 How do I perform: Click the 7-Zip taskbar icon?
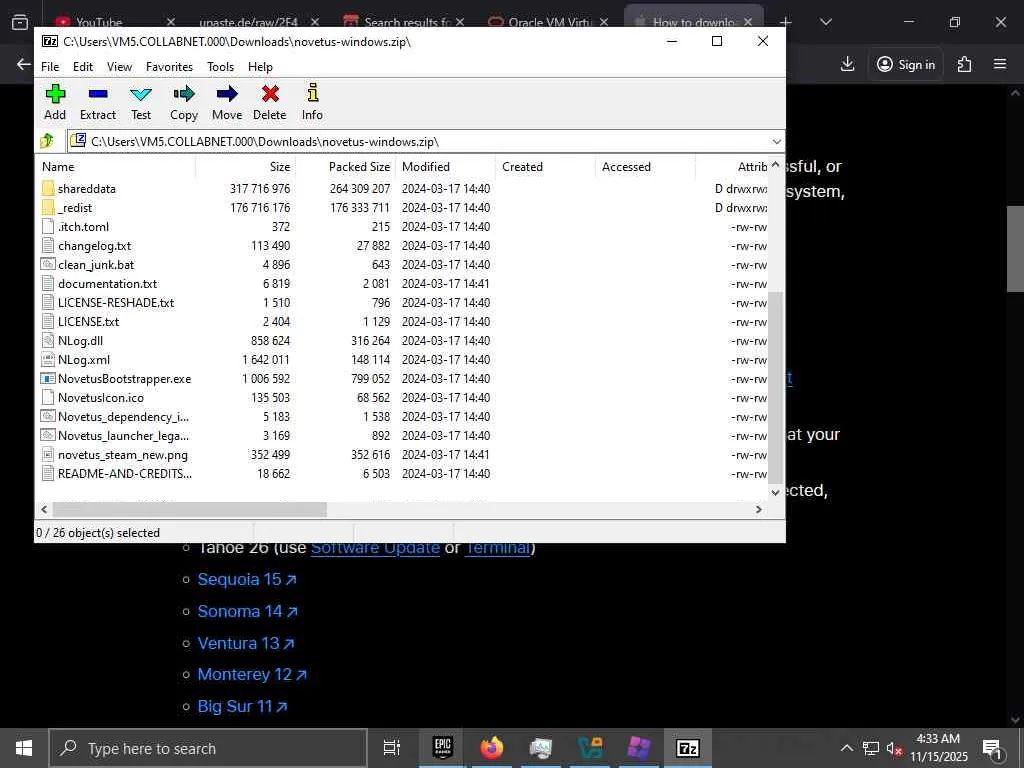688,748
